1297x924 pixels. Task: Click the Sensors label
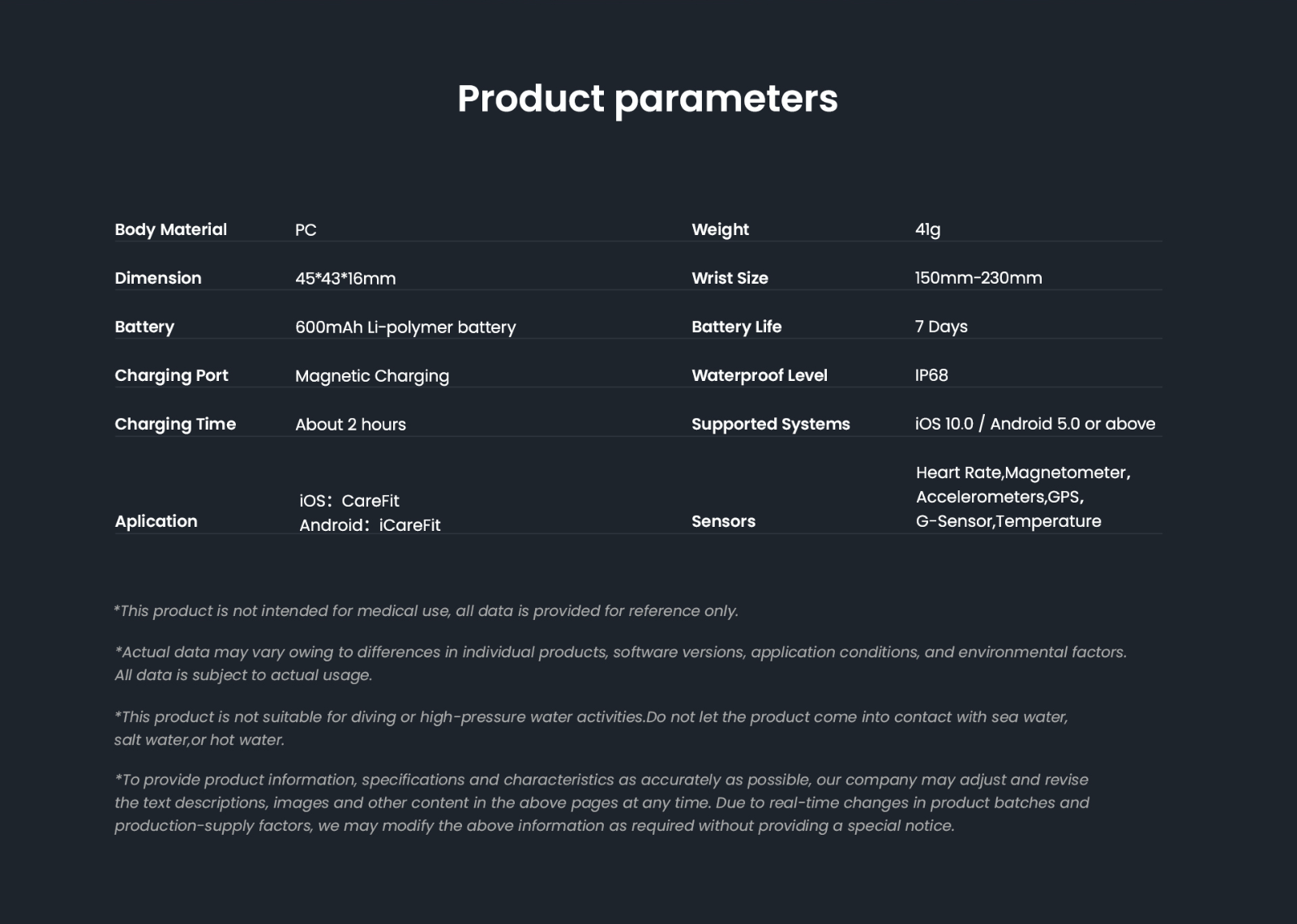coord(723,521)
